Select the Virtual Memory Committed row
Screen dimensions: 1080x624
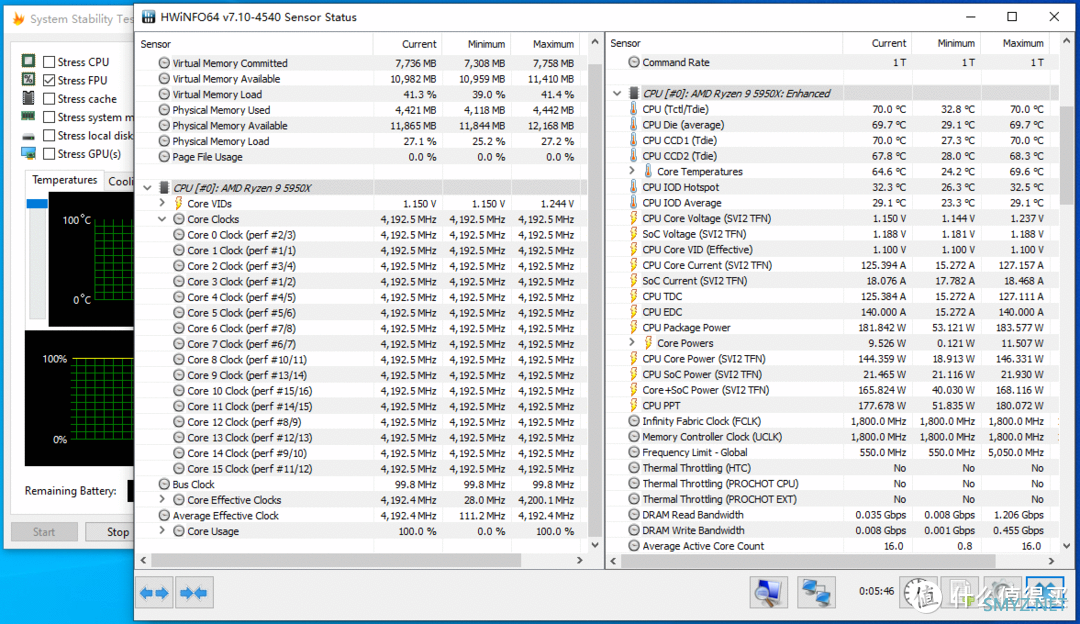point(362,63)
